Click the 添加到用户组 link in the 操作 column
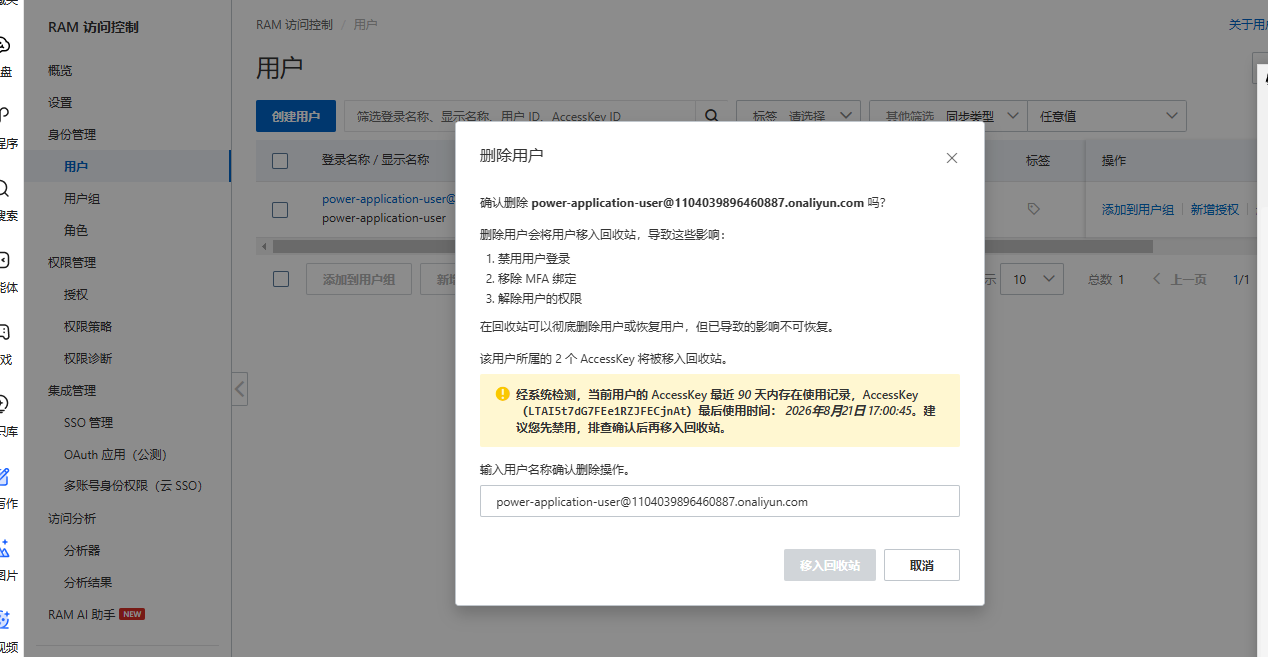This screenshot has height=657, width=1268. 1138,210
